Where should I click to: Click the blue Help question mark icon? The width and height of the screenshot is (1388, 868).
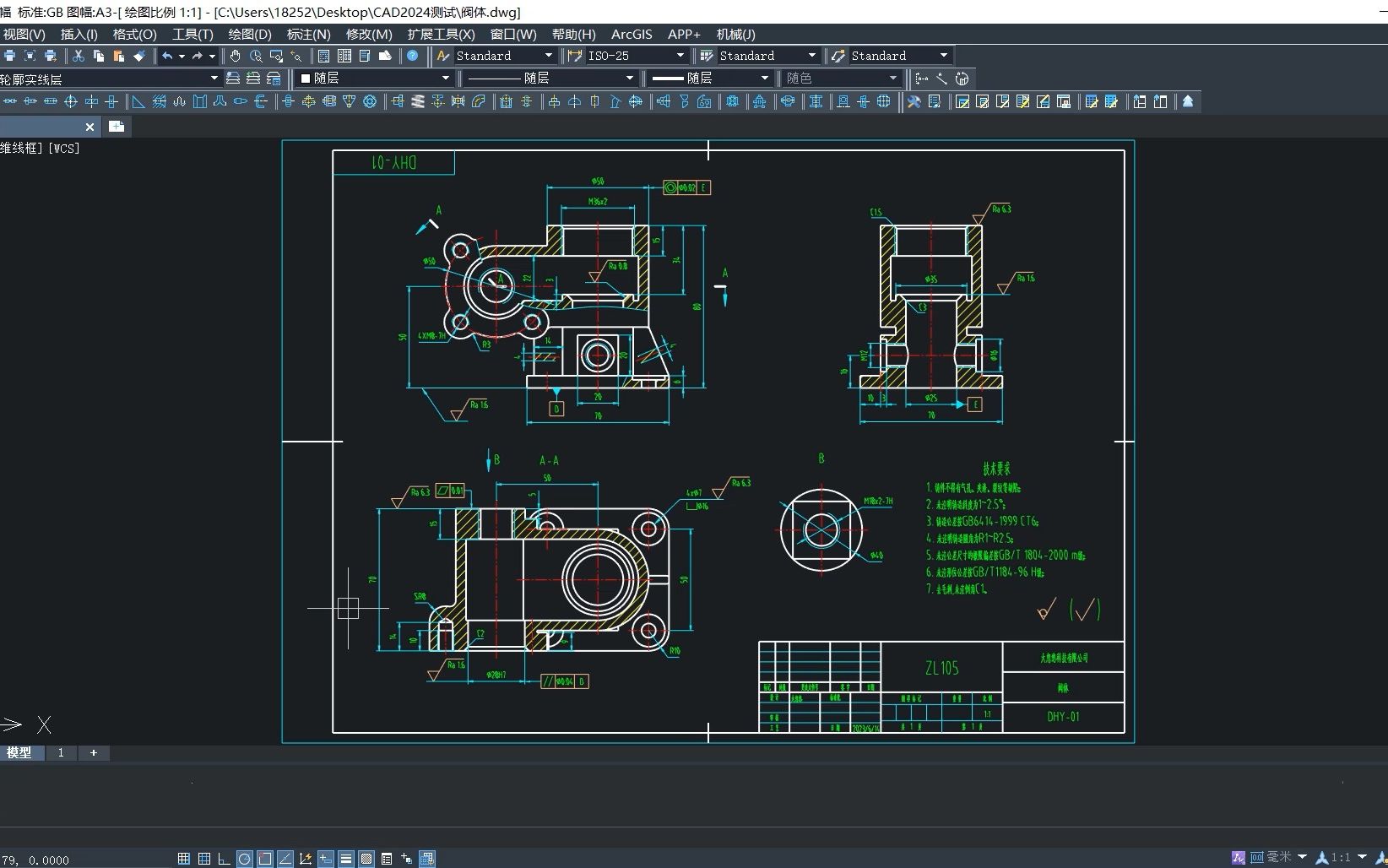(413, 56)
